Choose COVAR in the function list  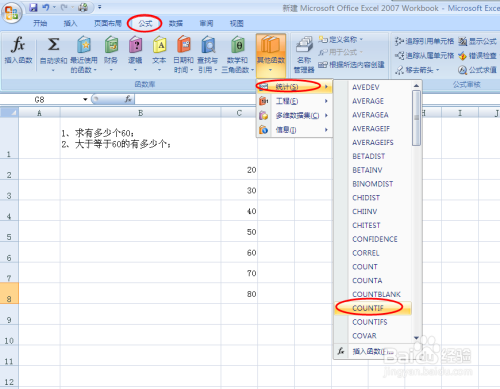pos(373,336)
